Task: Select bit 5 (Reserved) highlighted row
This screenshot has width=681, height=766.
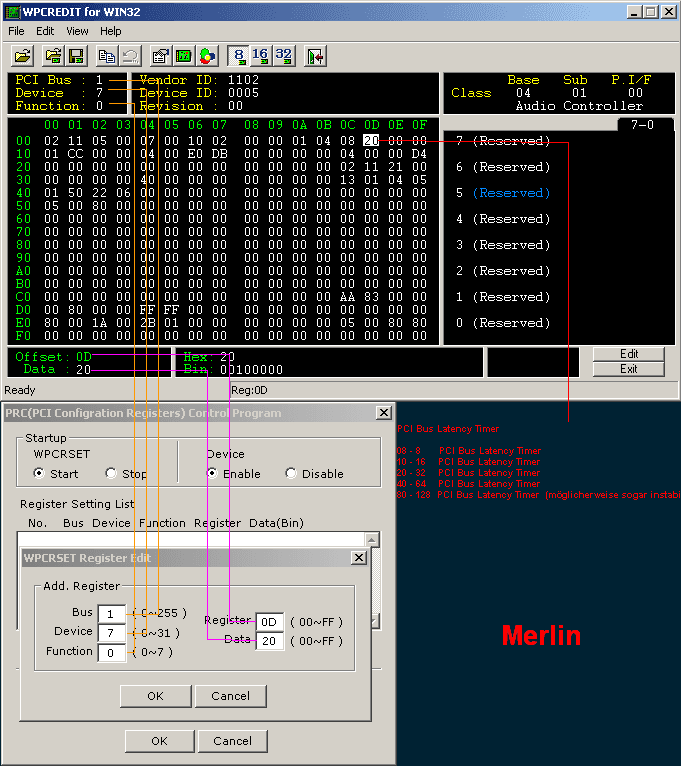Action: click(x=503, y=193)
